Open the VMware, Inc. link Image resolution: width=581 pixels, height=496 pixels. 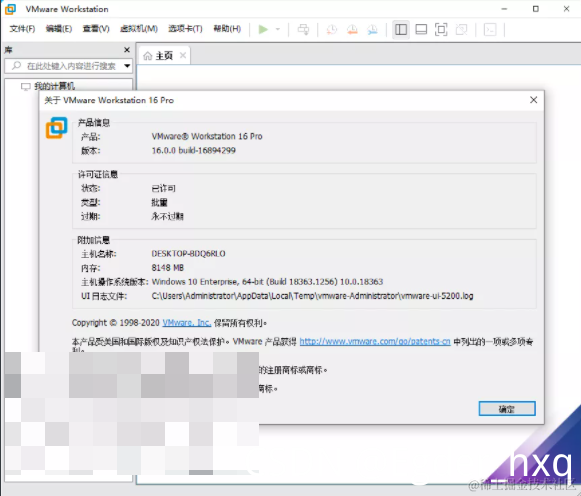click(187, 323)
